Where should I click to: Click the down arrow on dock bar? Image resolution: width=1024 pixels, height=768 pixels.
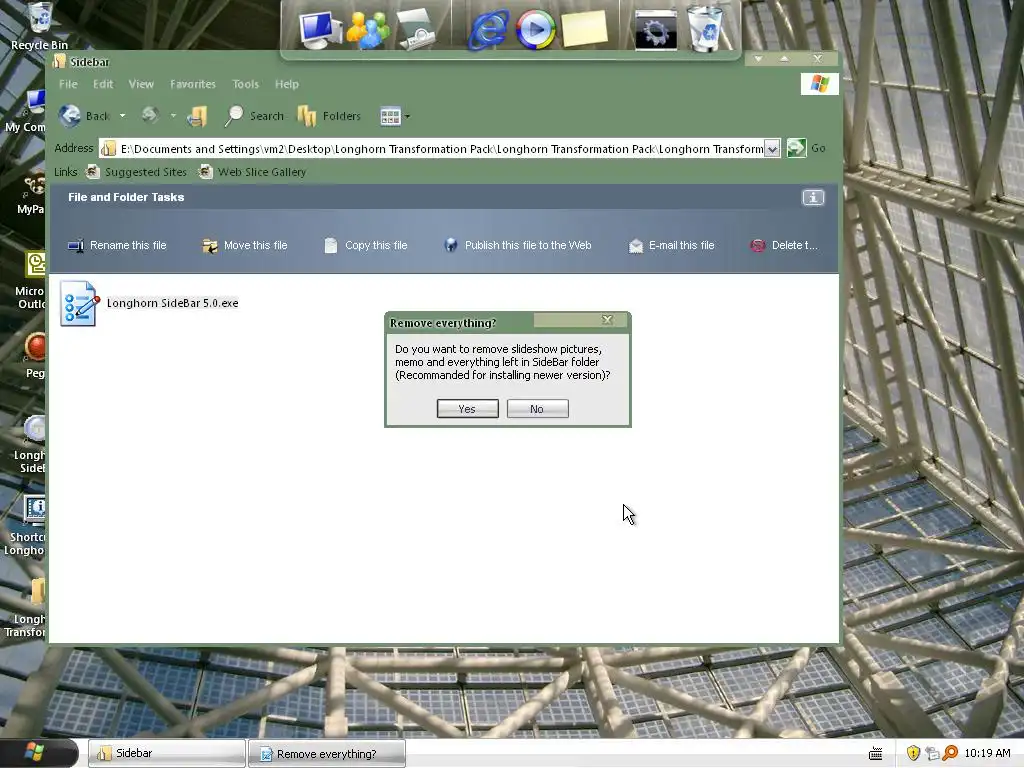[758, 59]
